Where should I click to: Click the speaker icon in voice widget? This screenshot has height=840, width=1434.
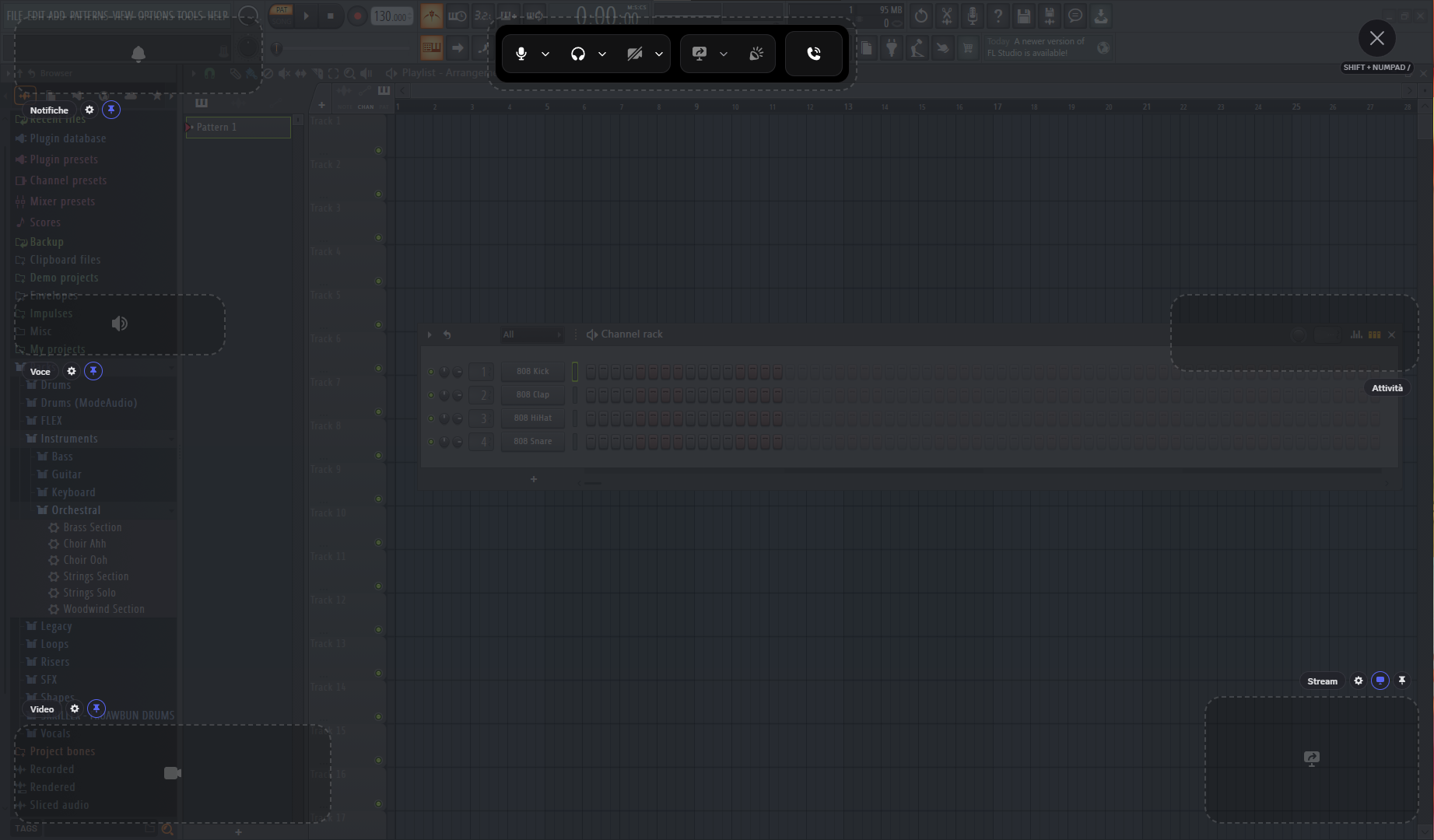(x=120, y=324)
